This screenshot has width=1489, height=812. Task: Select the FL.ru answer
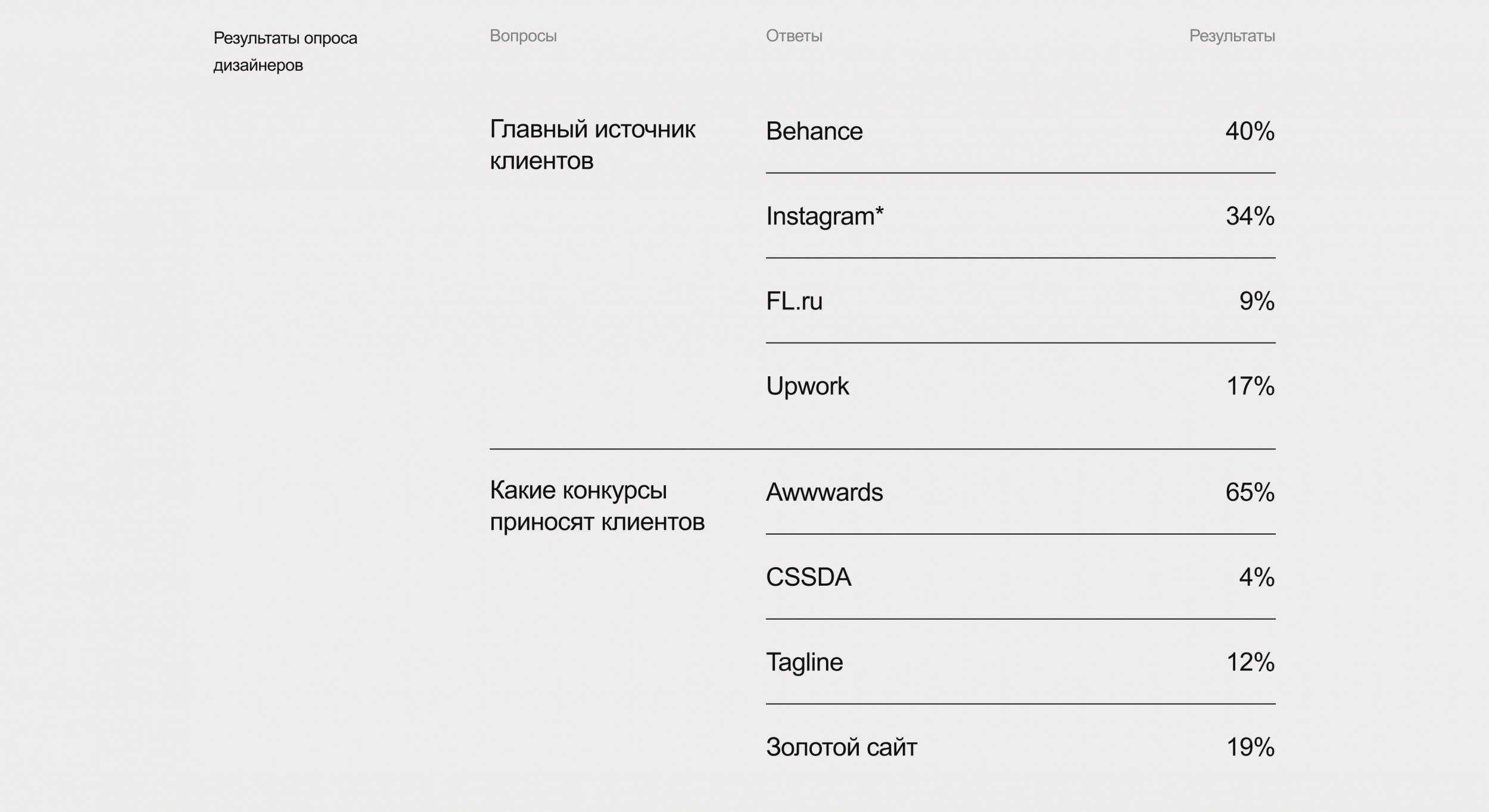pyautogui.click(x=794, y=301)
